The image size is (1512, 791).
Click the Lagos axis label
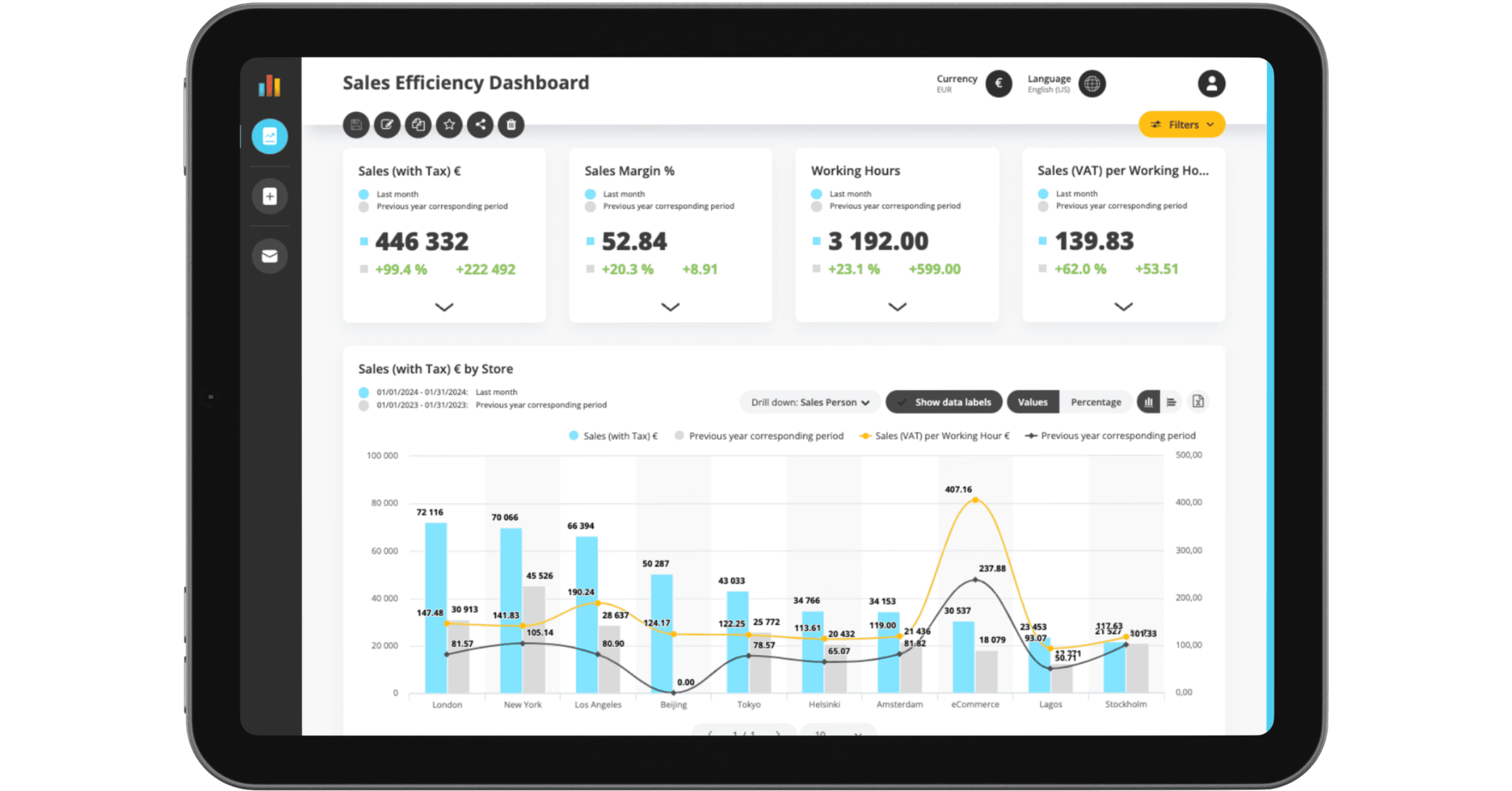pos(1050,704)
